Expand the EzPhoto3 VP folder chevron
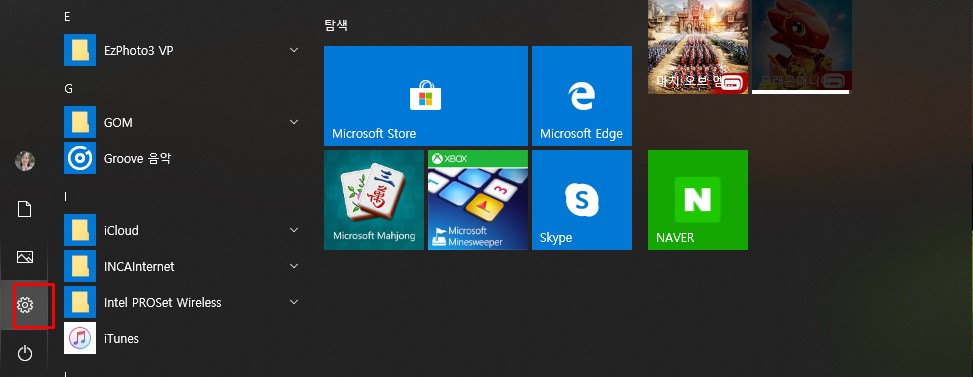This screenshot has height=377, width=973. tap(294, 50)
